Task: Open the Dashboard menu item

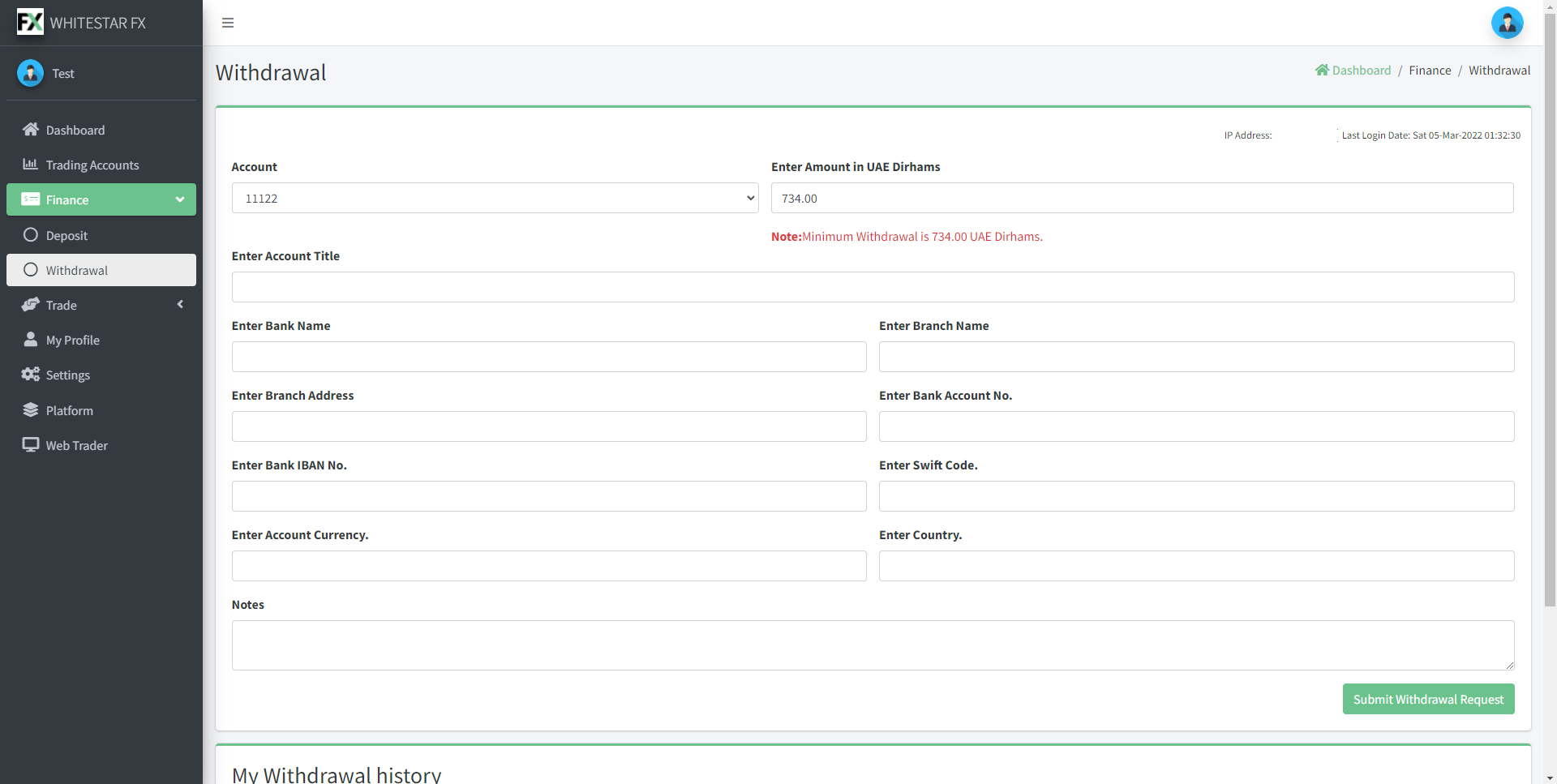Action: [x=101, y=130]
